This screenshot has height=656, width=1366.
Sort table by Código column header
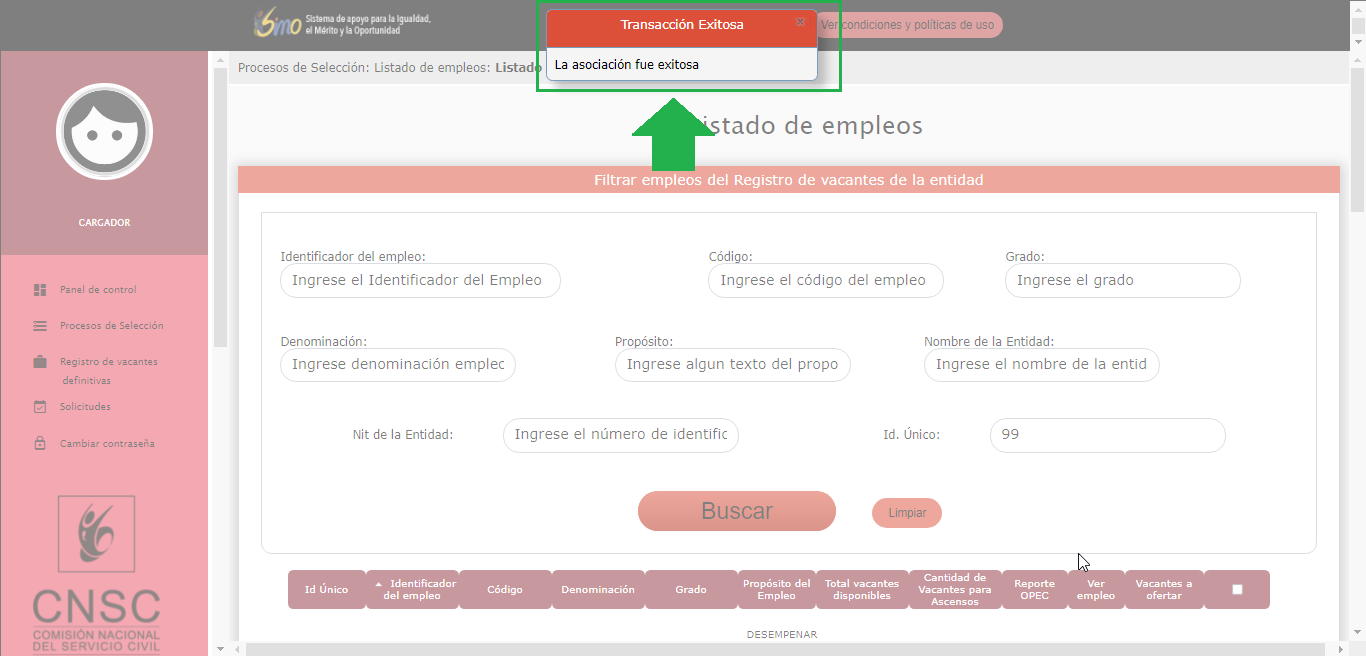tap(505, 590)
